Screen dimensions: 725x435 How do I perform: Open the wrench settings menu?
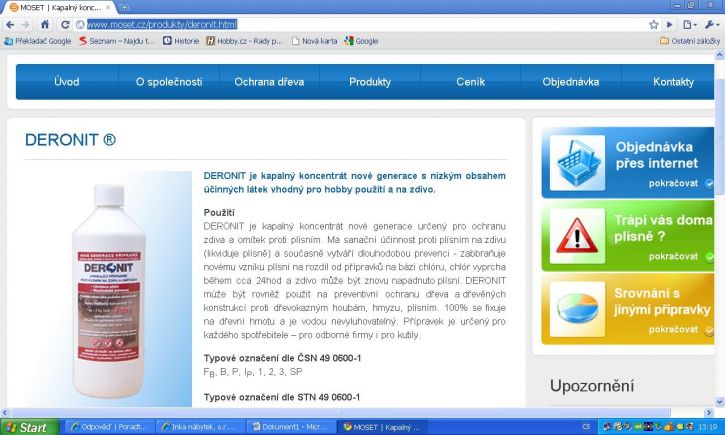tap(710, 25)
